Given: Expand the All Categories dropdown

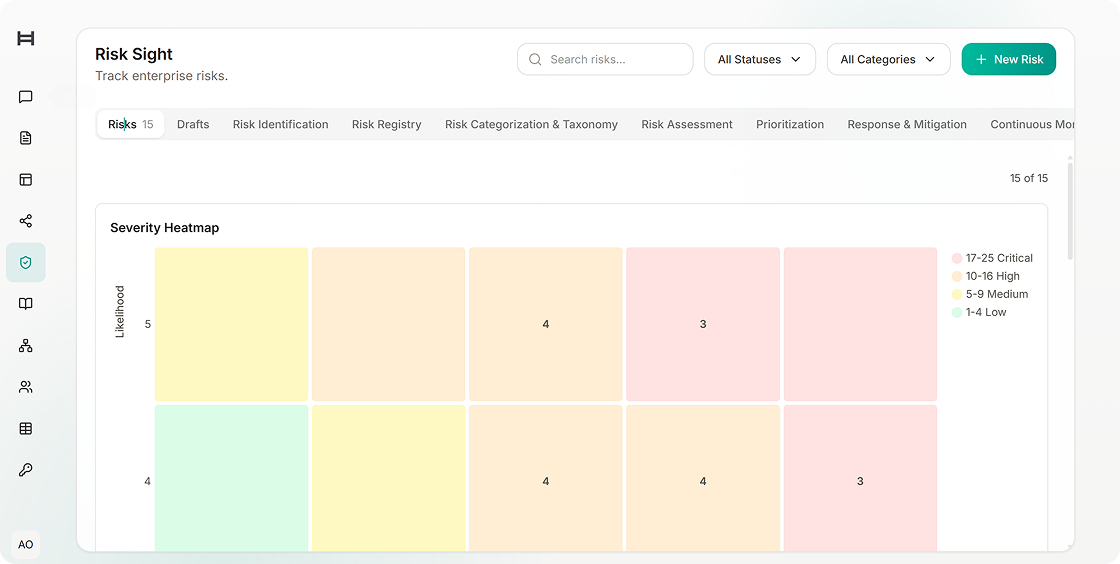Looking at the screenshot, I should tap(889, 59).
